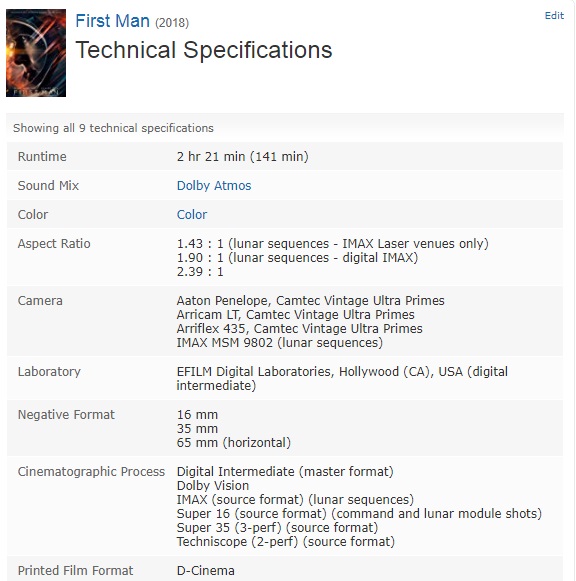This screenshot has height=581, width=576.
Task: Click the Edit link
Action: [554, 16]
